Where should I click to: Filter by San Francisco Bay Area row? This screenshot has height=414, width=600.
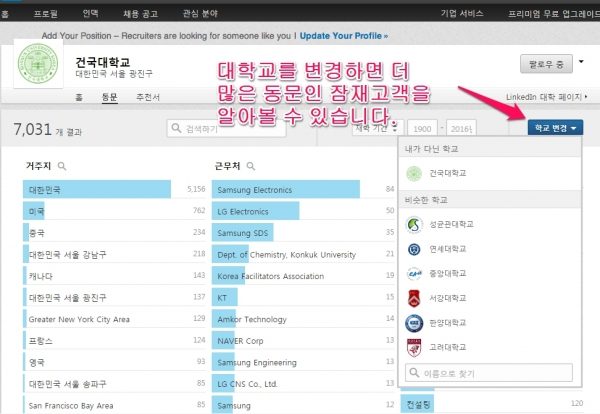(114, 405)
